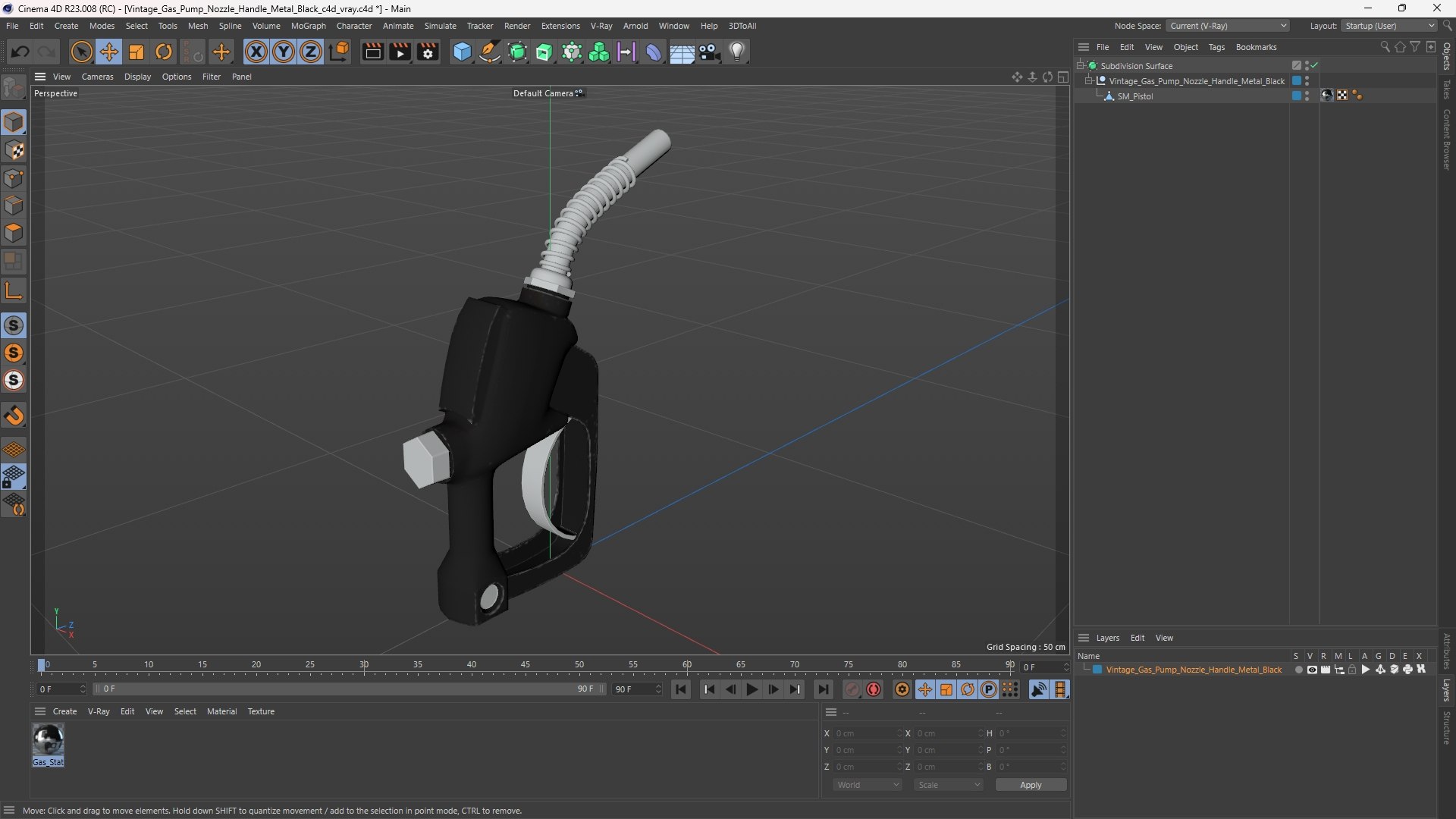Viewport: 1456px width, 819px height.
Task: Open the Layout dropdown
Action: [x=1389, y=26]
